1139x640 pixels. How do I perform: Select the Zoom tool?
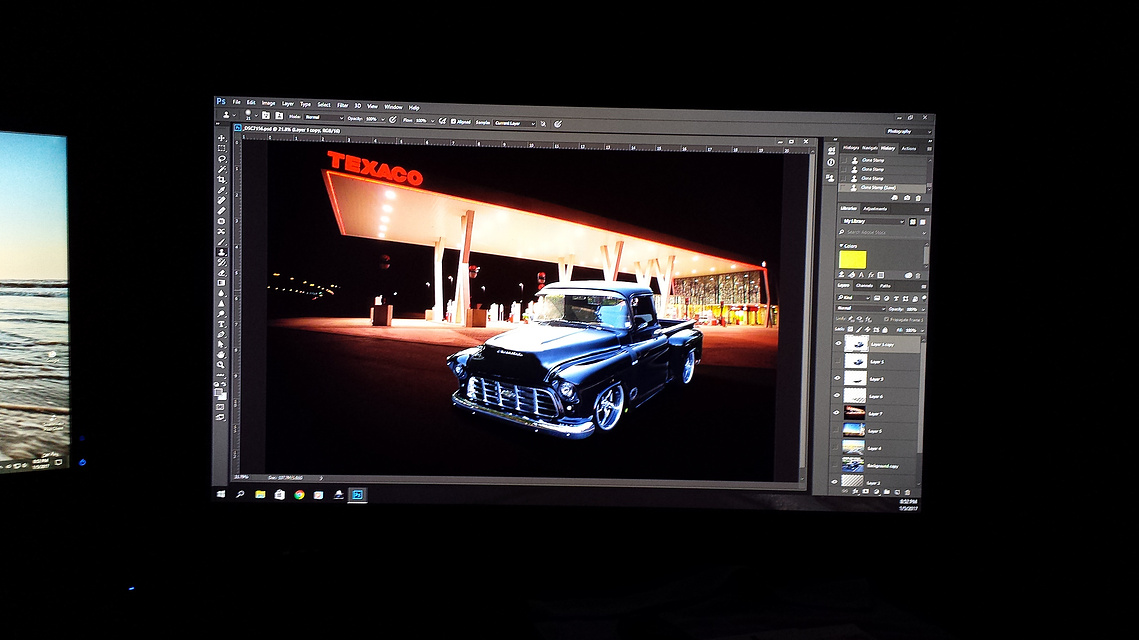pyautogui.click(x=221, y=365)
